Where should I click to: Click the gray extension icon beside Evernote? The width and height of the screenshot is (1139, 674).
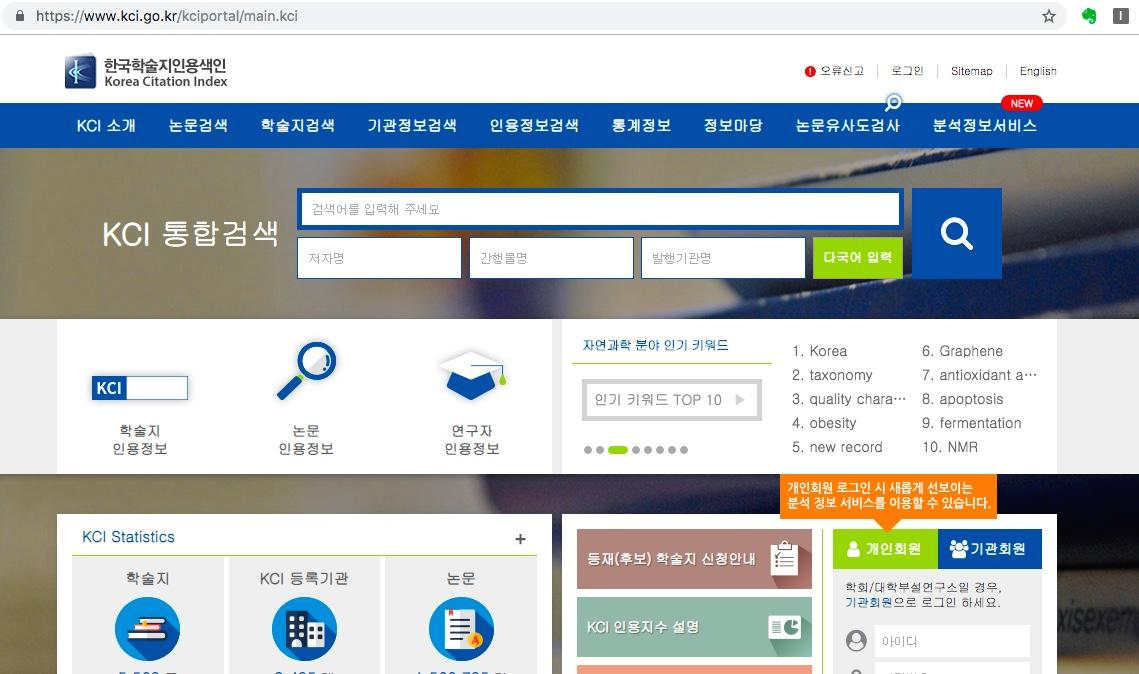tap(1121, 16)
